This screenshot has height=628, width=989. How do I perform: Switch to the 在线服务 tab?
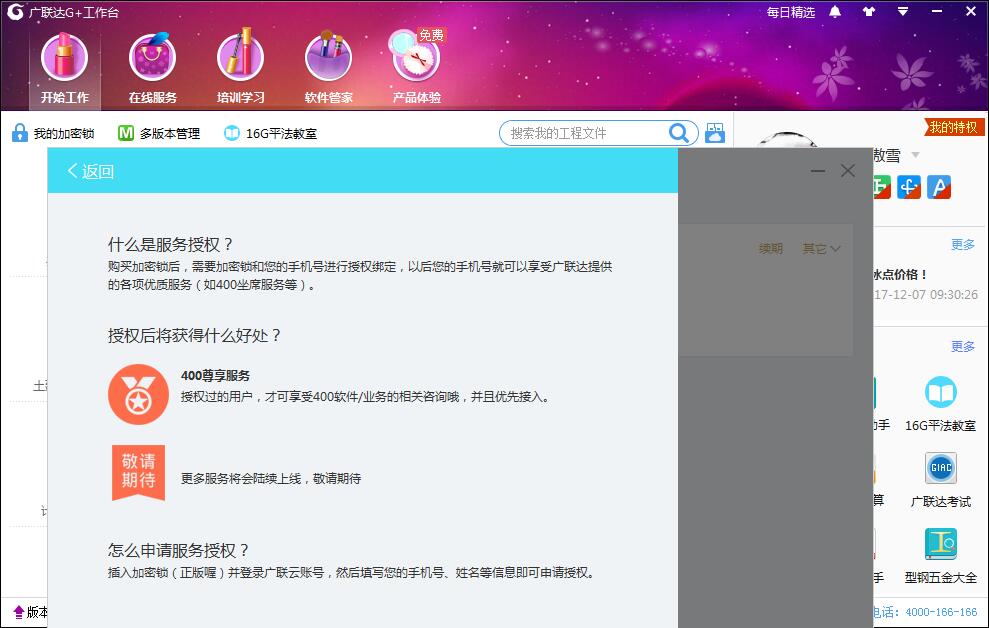152,68
